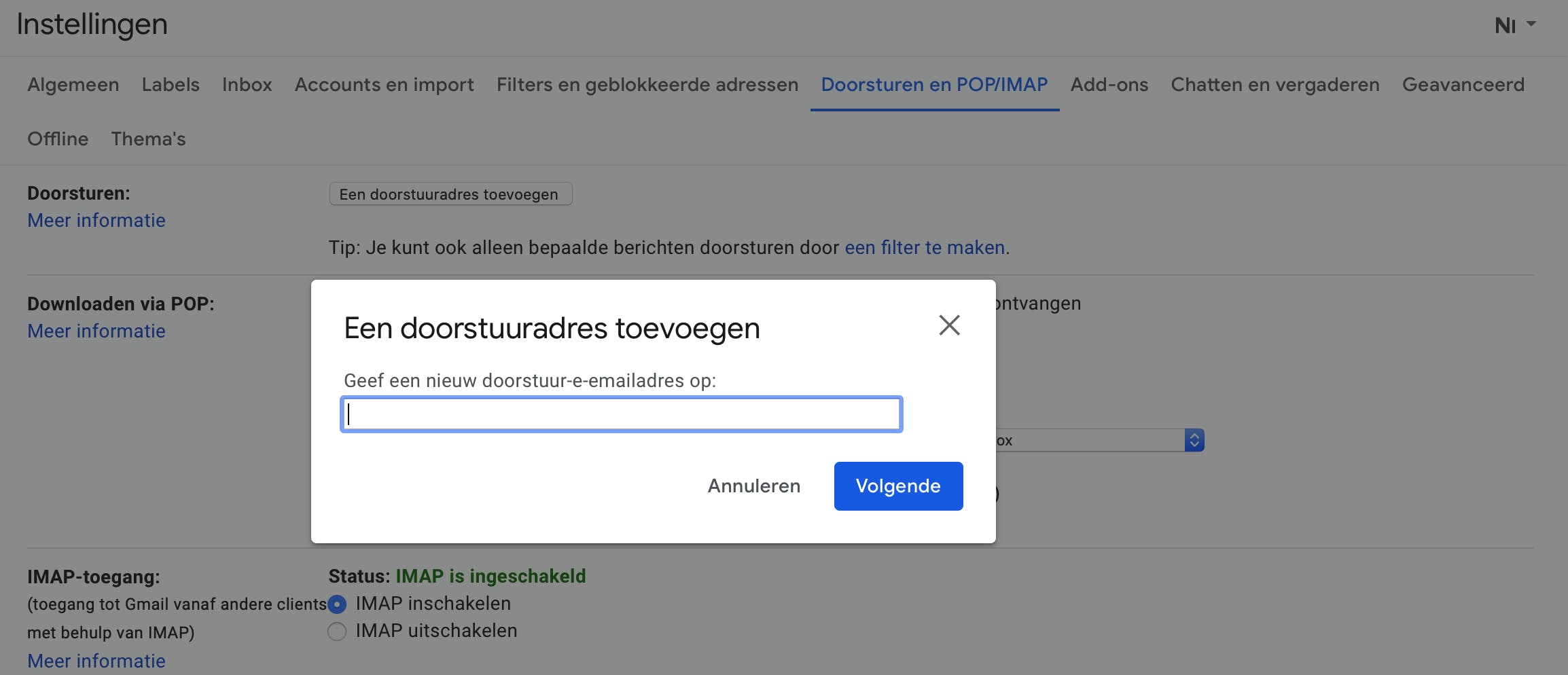This screenshot has height=675, width=1568.
Task: Switch to the Add-ons tab
Action: 1109,85
